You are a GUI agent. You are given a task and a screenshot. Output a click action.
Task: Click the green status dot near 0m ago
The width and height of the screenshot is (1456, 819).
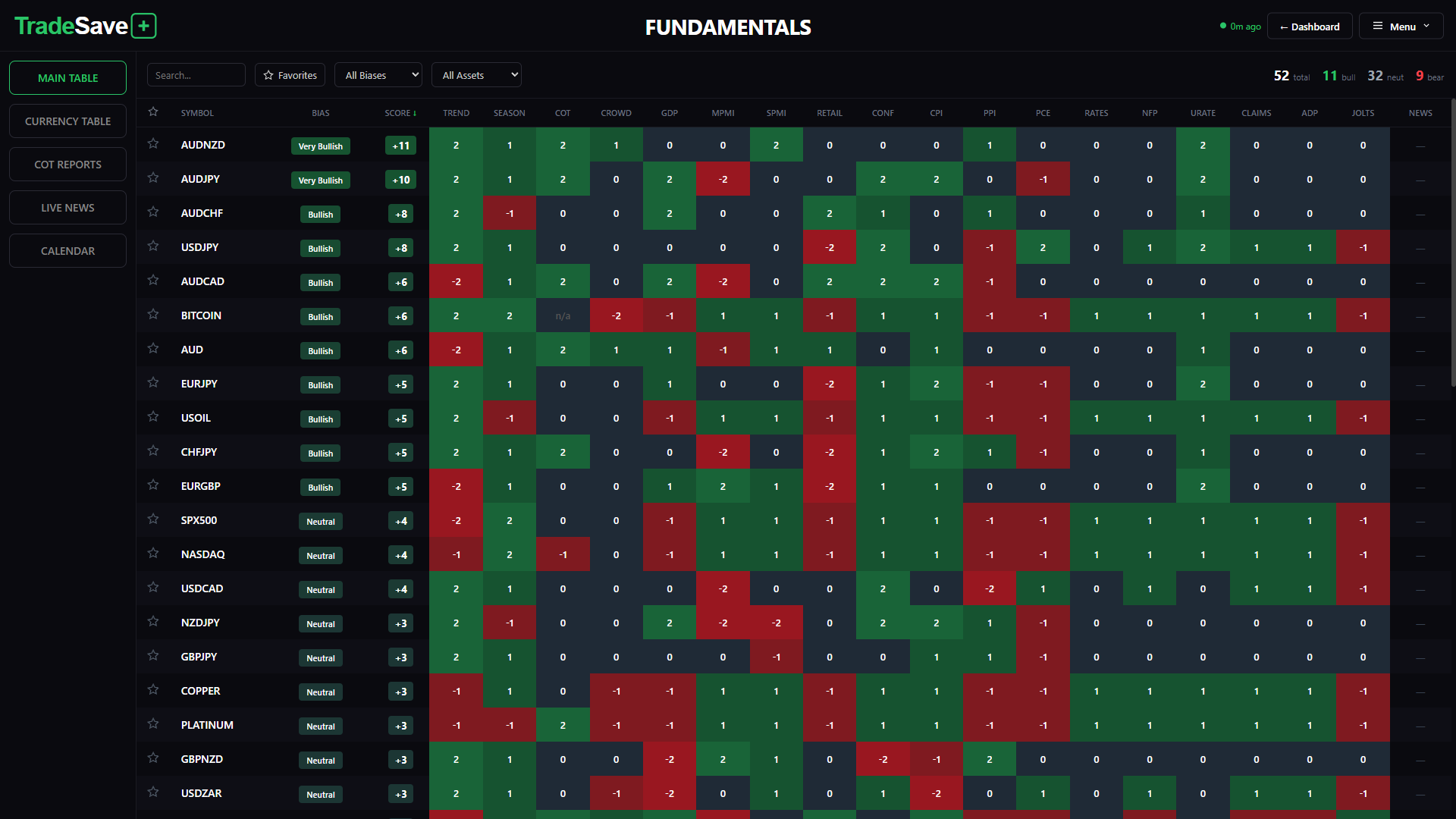coord(1223,26)
